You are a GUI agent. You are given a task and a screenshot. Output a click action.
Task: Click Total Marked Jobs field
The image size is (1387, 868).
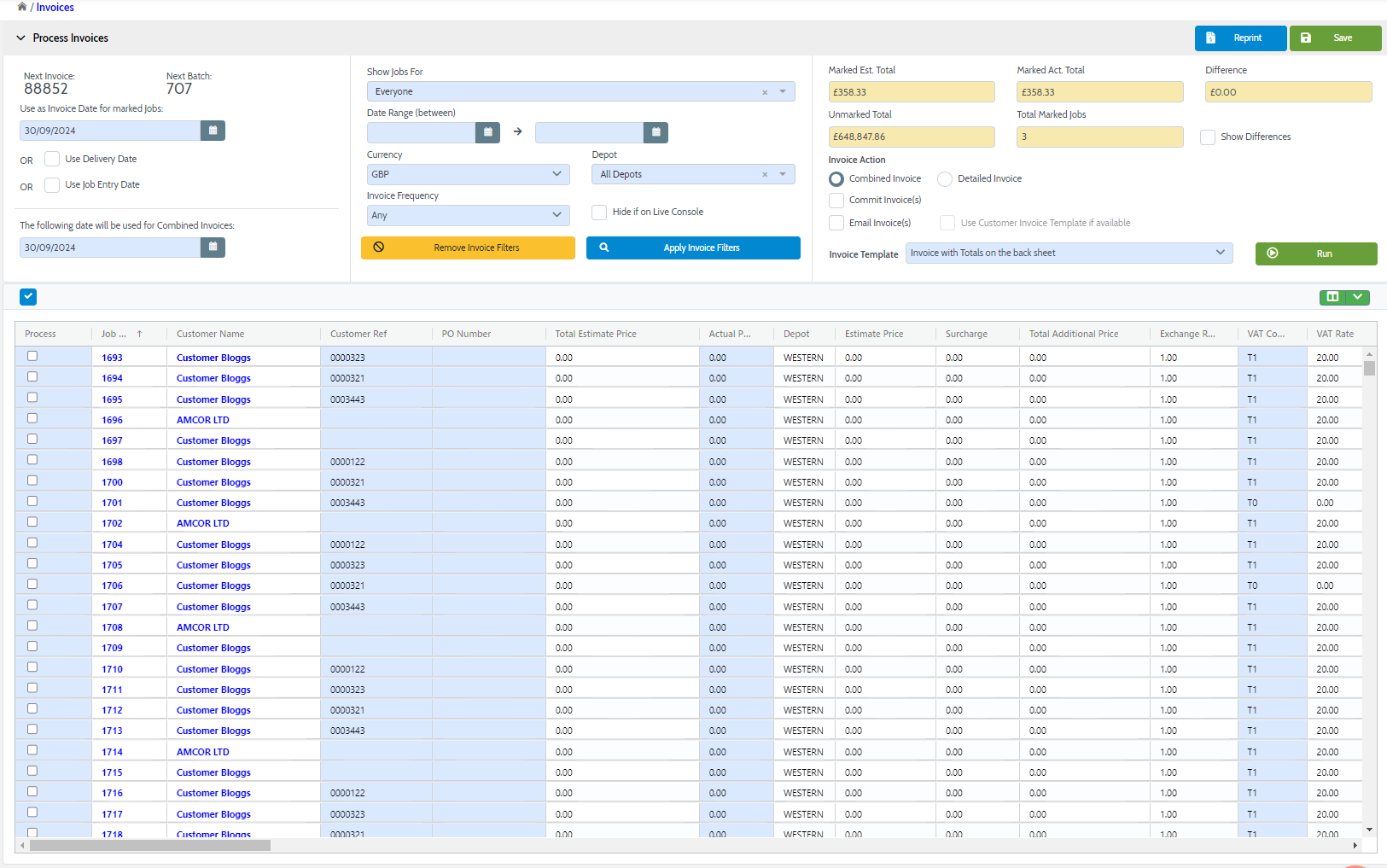1100,137
